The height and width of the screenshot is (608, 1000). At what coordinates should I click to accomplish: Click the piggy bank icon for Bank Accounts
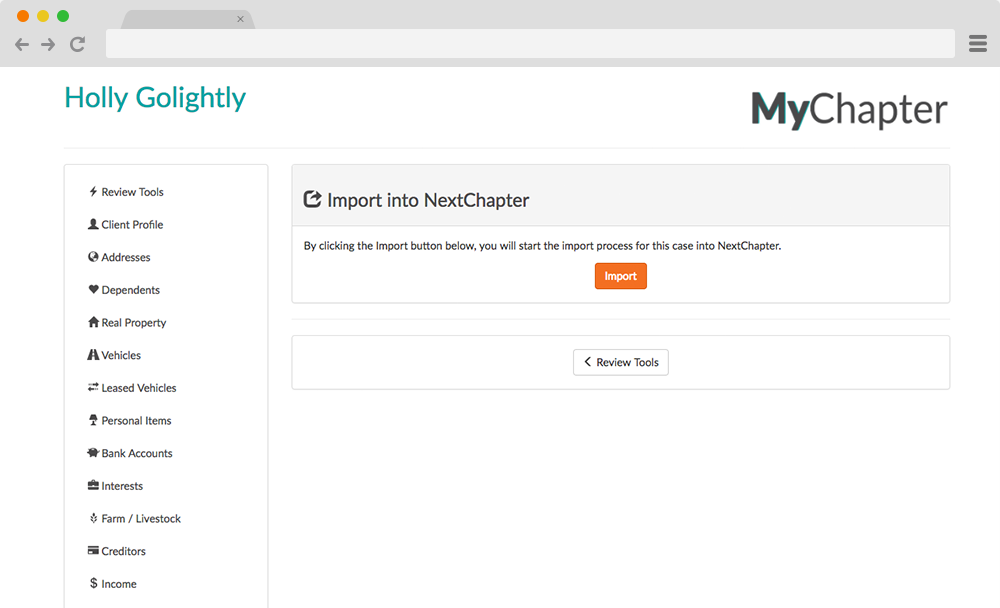[x=93, y=453]
